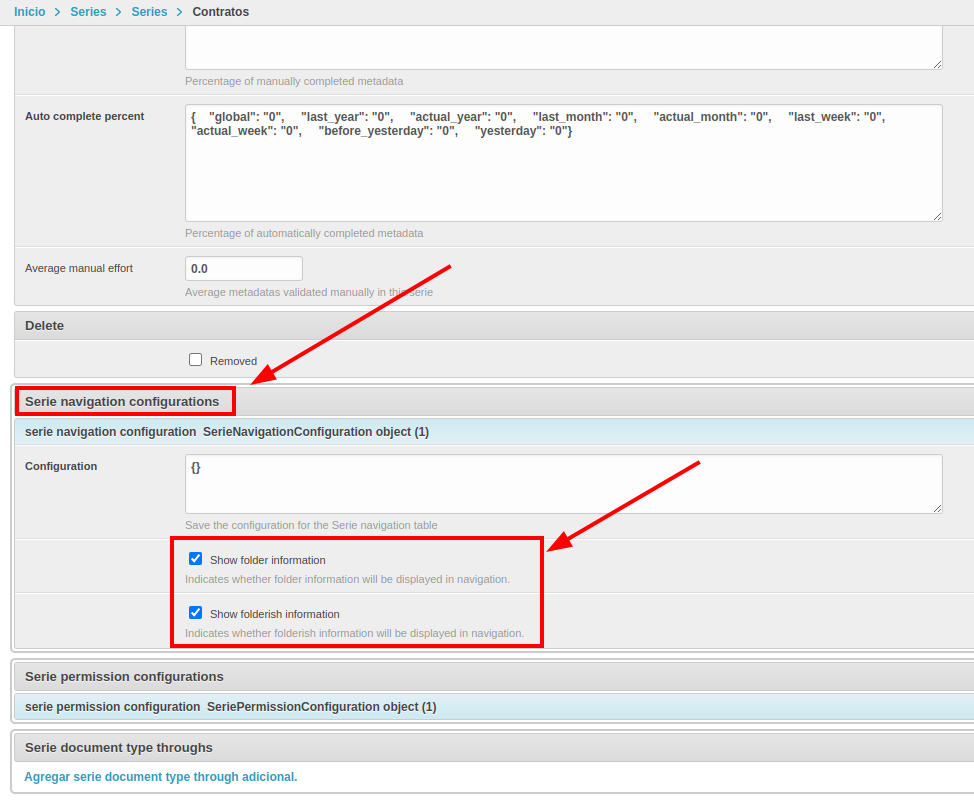Uncheck Show folder information
Viewport: 974px width, 802px height.
tap(196, 559)
